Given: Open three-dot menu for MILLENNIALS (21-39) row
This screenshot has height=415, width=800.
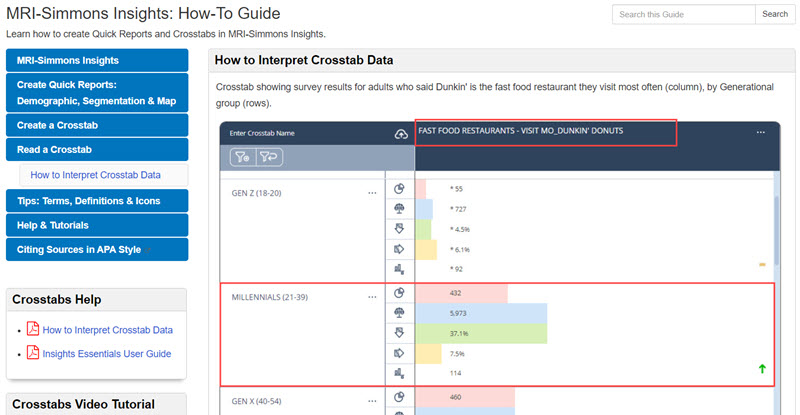Looking at the screenshot, I should 372,297.
